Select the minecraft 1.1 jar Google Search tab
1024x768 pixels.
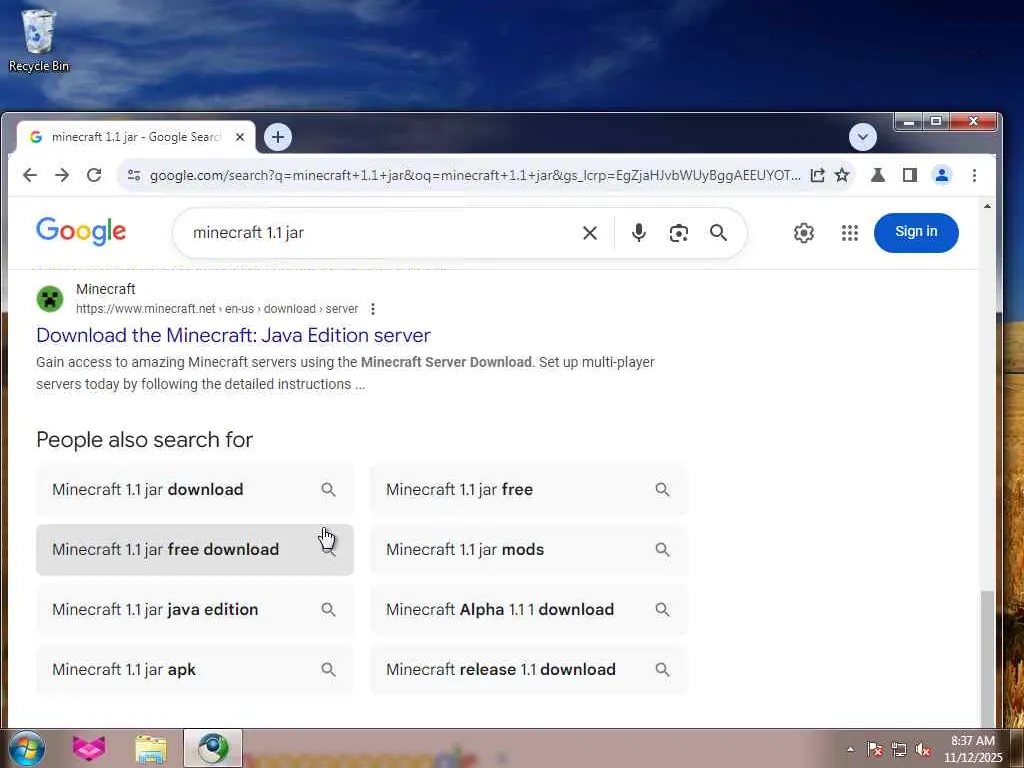[x=135, y=137]
